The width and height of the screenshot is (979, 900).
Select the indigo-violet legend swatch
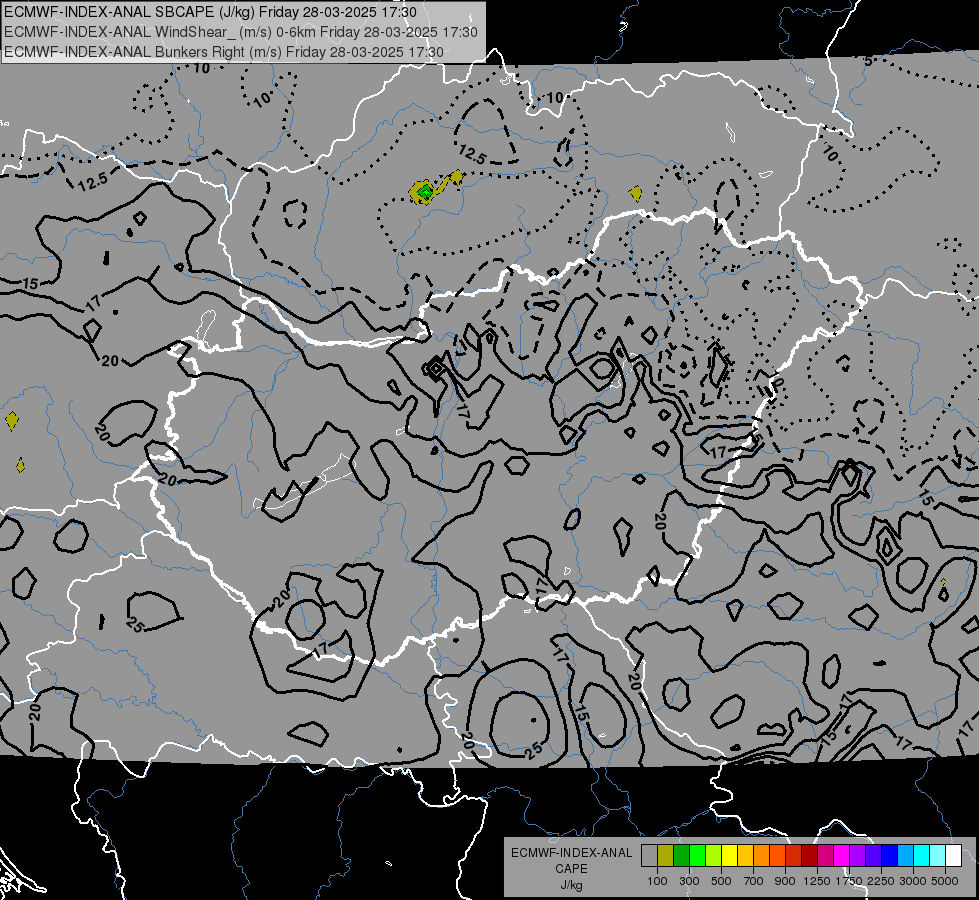(873, 856)
